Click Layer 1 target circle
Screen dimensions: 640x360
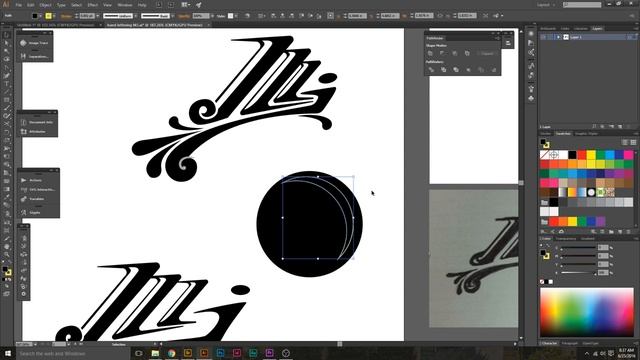click(x=630, y=37)
